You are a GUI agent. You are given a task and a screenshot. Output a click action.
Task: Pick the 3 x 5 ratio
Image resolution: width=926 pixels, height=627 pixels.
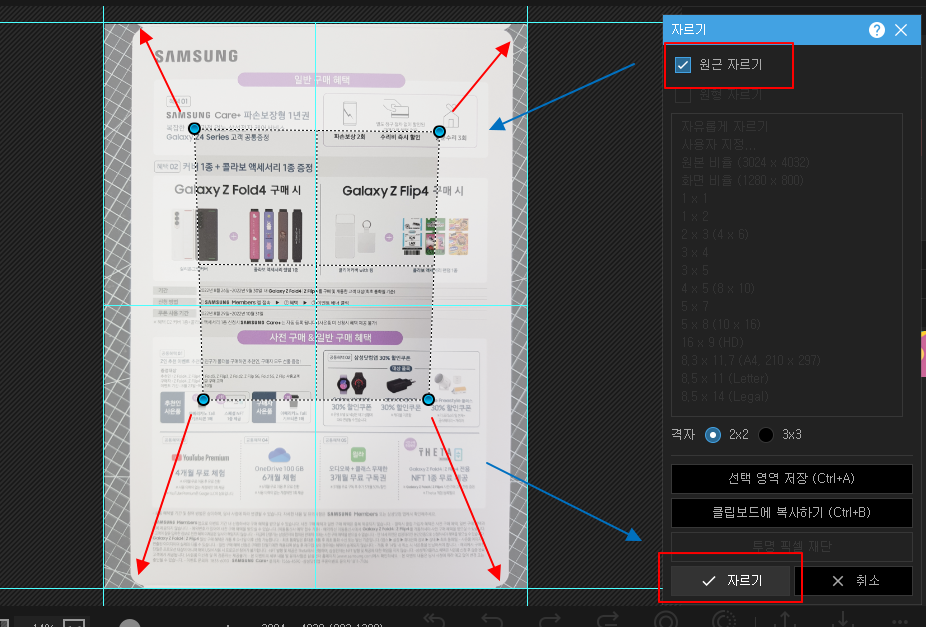click(694, 270)
